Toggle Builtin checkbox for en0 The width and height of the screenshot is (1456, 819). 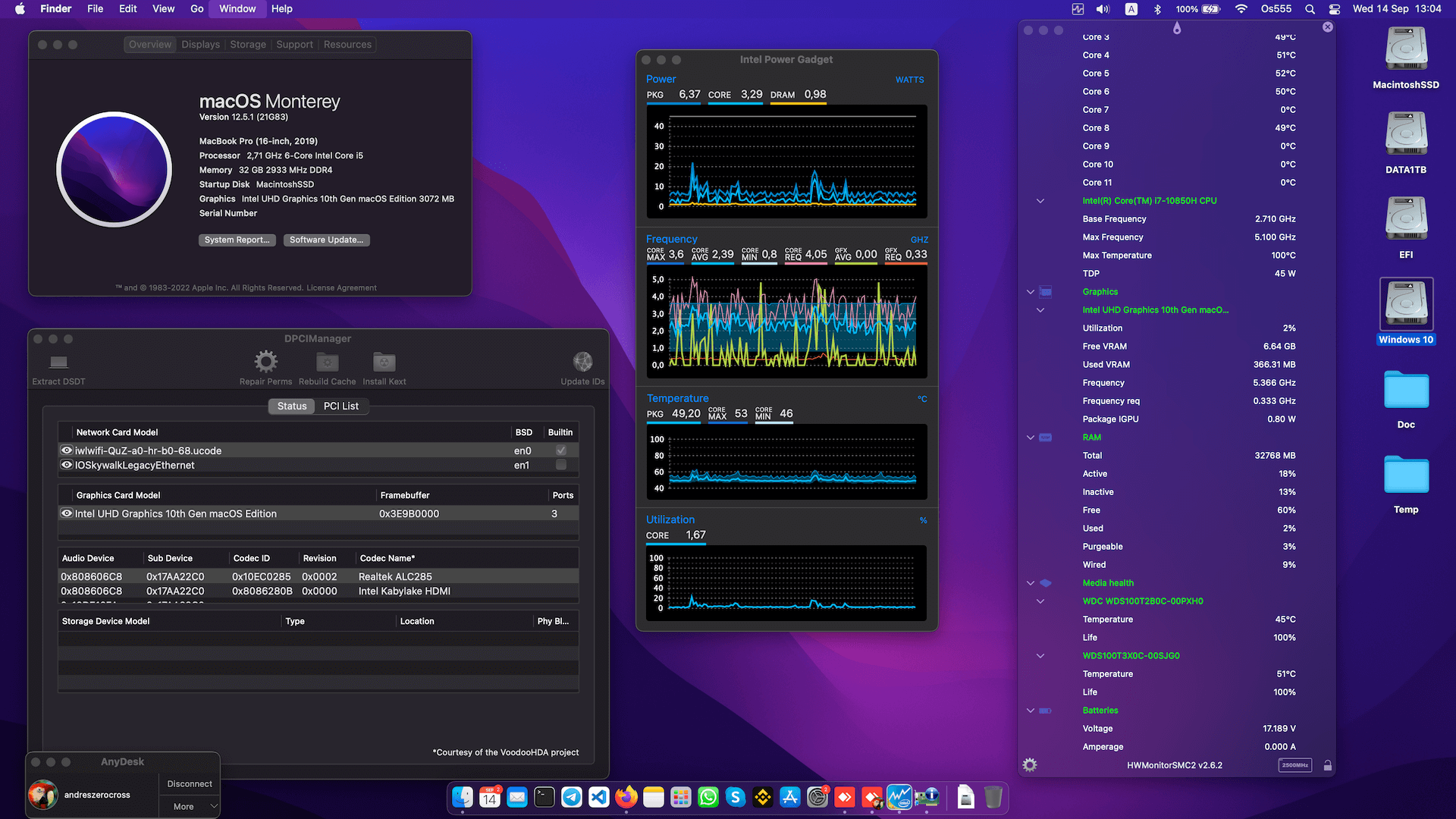coord(561,450)
